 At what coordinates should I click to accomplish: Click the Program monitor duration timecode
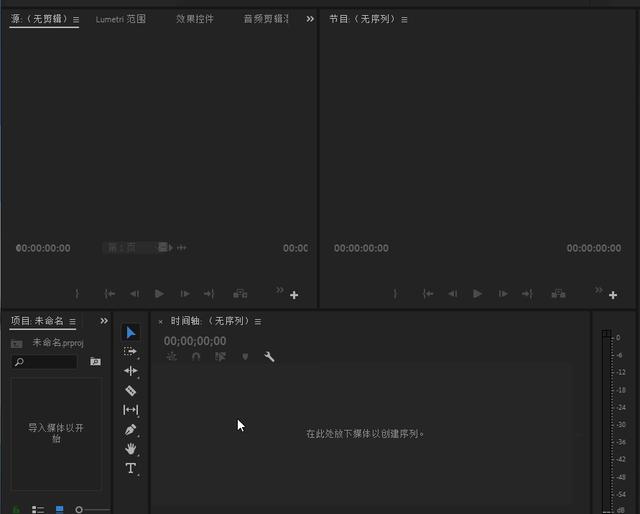point(594,248)
